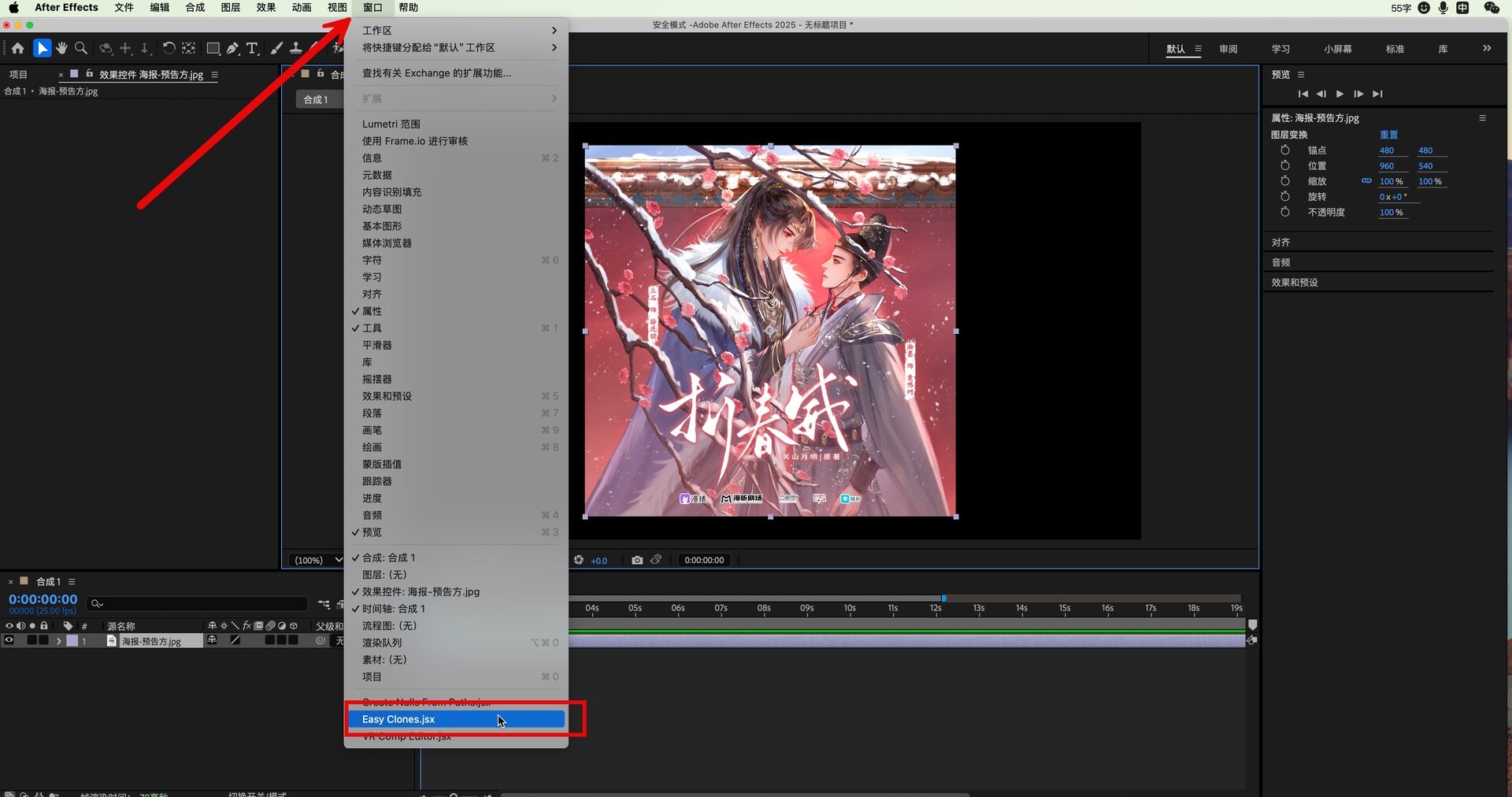Toggle the scale constrain proportions link
Image resolution: width=1512 pixels, height=797 pixels.
click(1366, 181)
